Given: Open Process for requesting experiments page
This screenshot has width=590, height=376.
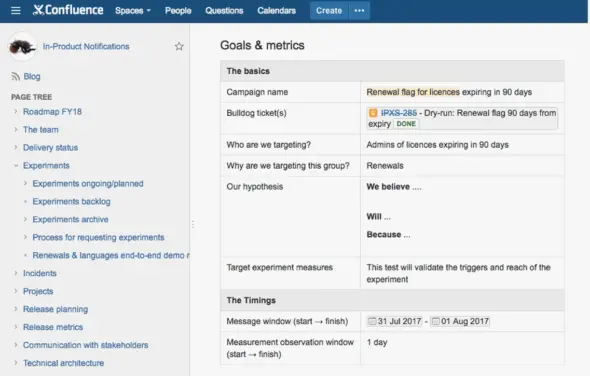Looking at the screenshot, I should pos(99,237).
